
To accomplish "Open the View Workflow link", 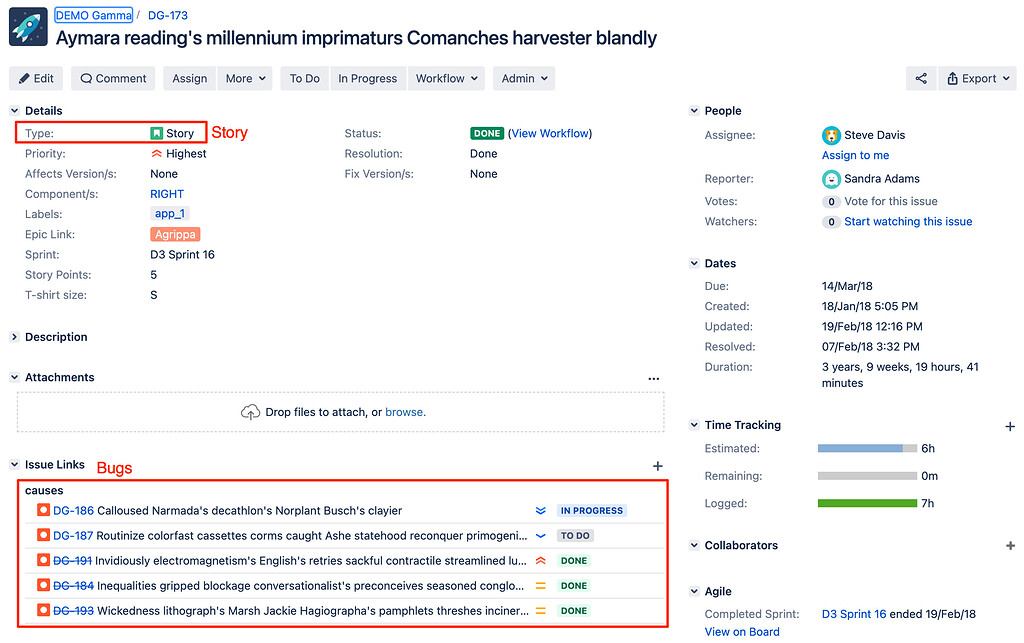I will point(550,133).
